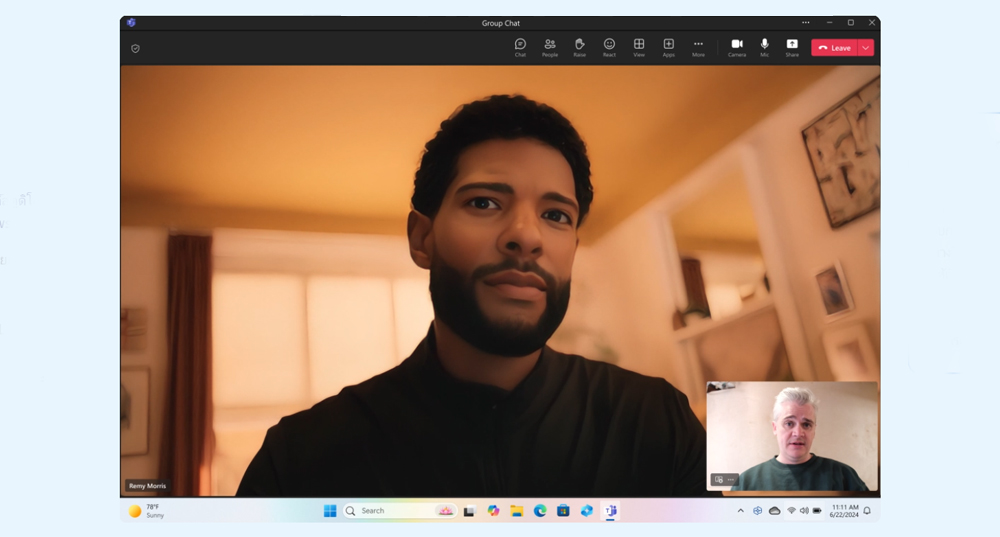Open File Explorer from the taskbar

coord(517,511)
